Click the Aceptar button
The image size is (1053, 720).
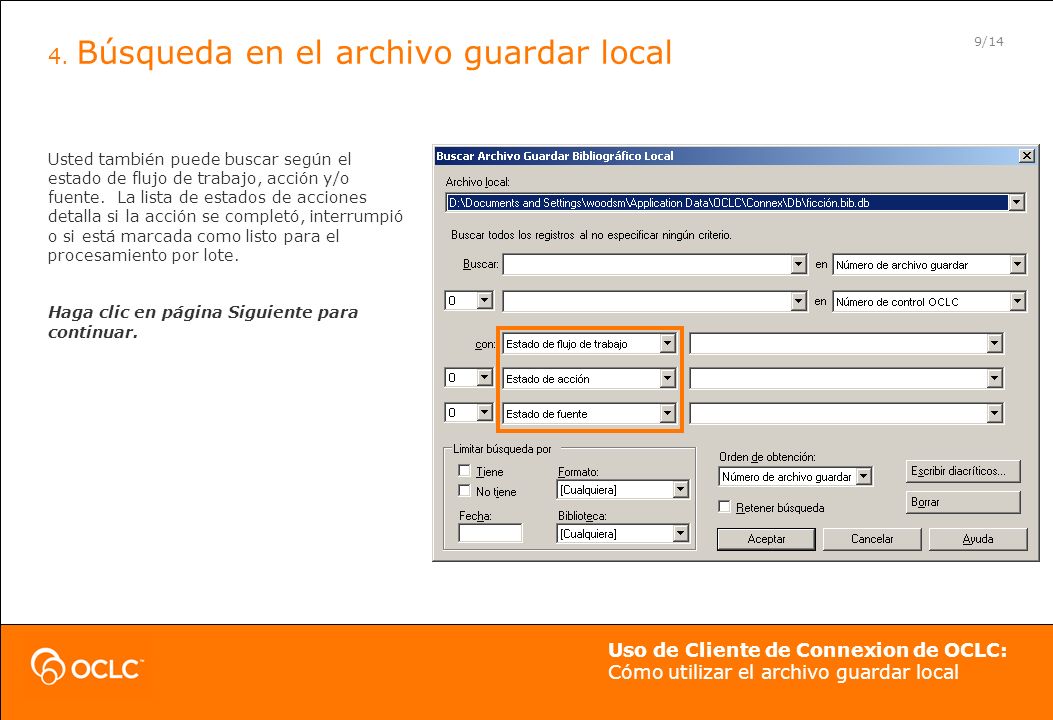[x=766, y=539]
